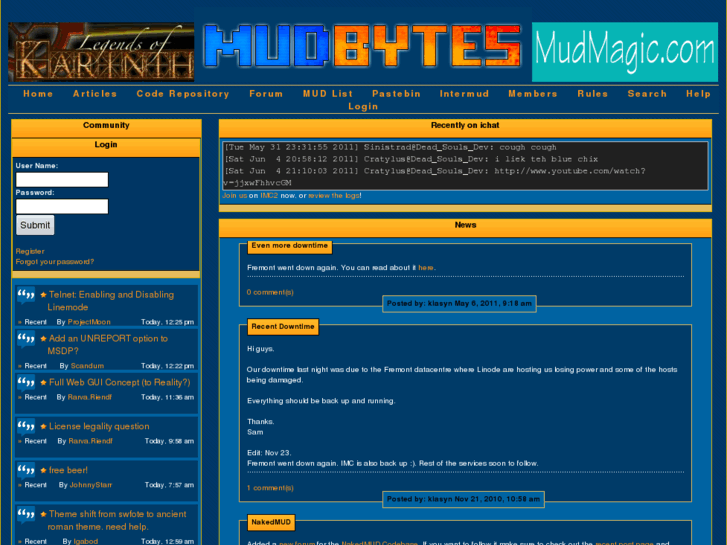Open the Full Web GUI Concept thread

click(120, 383)
